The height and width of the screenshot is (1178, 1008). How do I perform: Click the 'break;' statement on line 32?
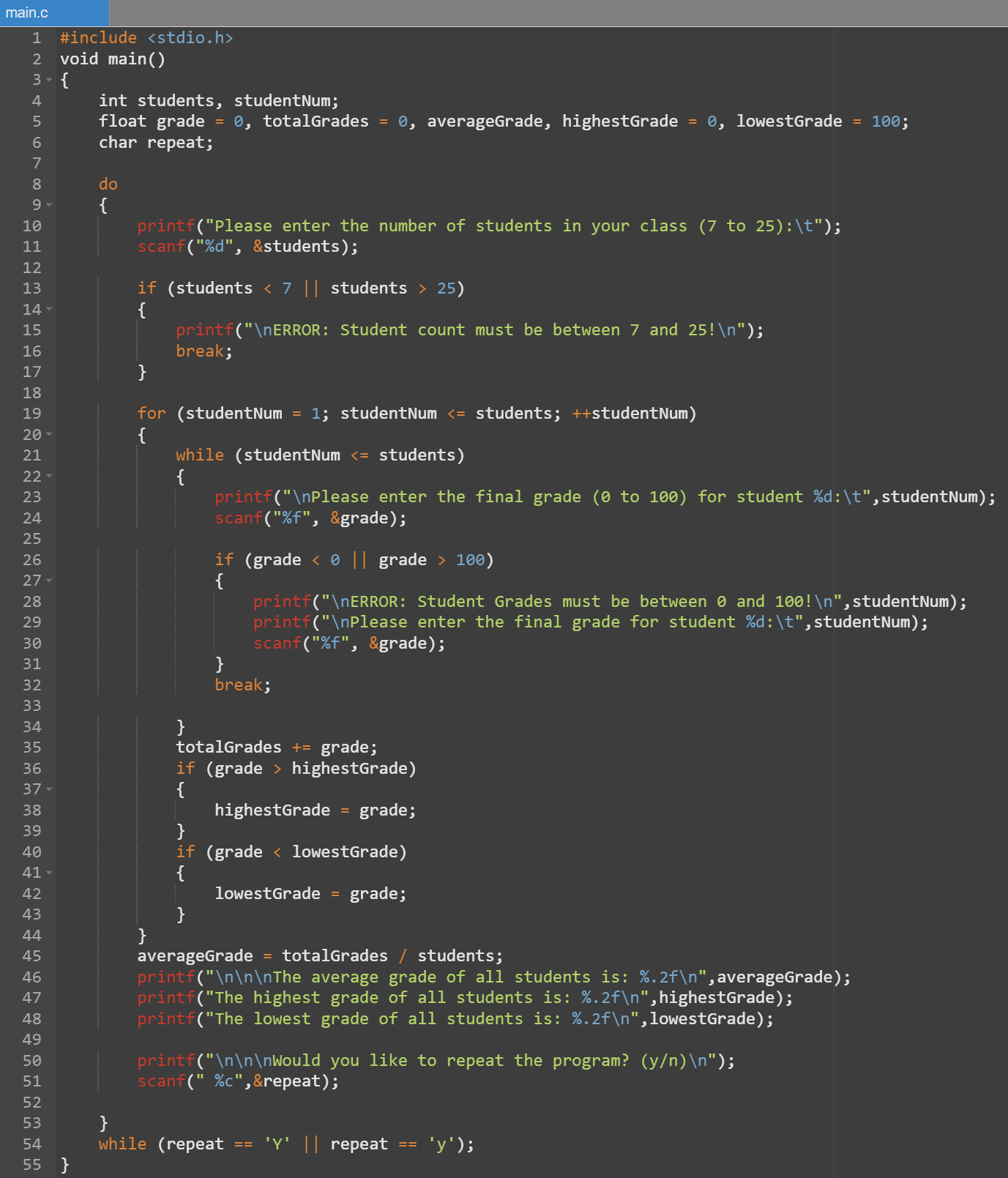tap(243, 685)
